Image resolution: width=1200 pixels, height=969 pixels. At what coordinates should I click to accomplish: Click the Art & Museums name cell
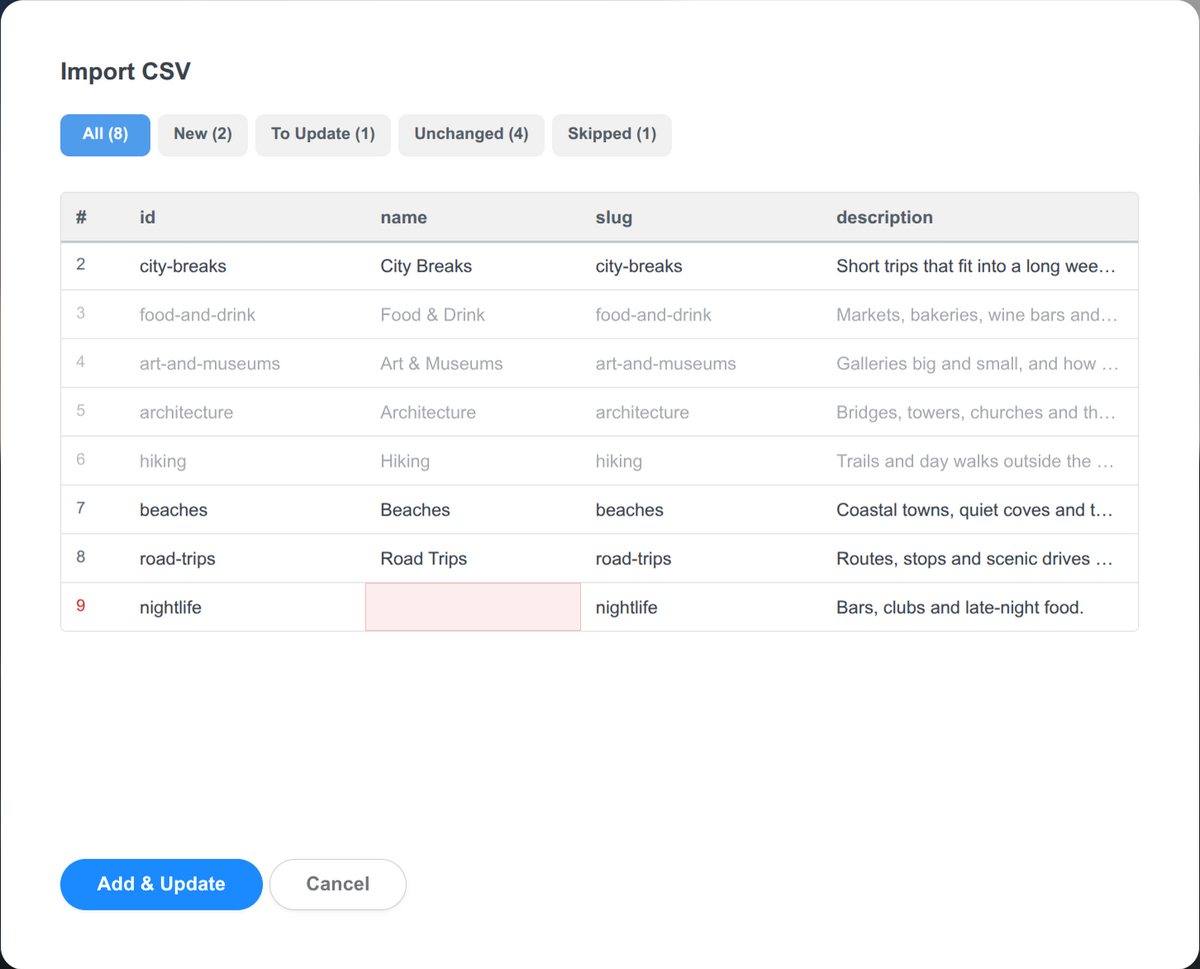coord(473,364)
